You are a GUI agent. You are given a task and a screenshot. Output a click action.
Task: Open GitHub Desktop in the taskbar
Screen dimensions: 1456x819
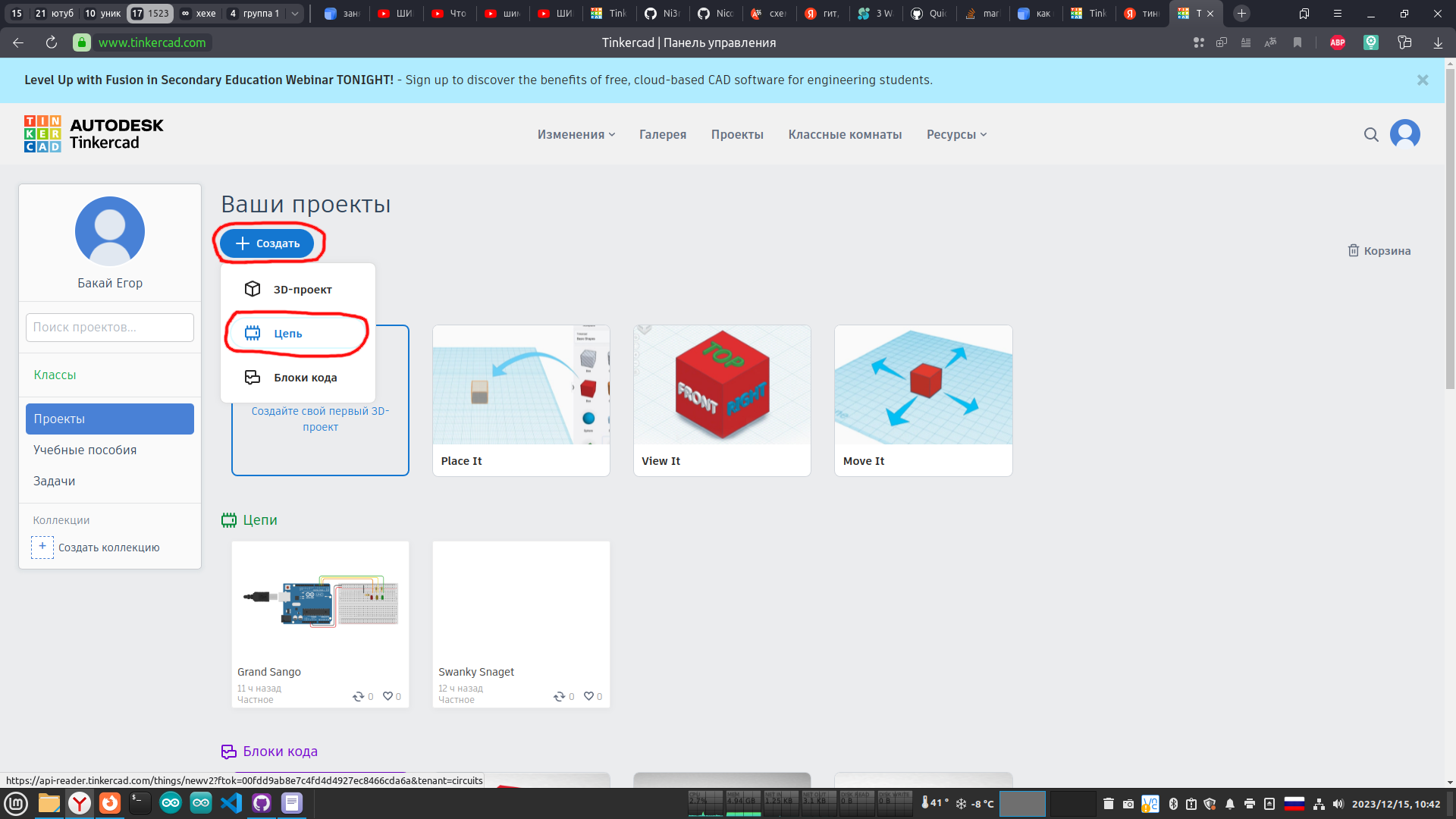[262, 803]
